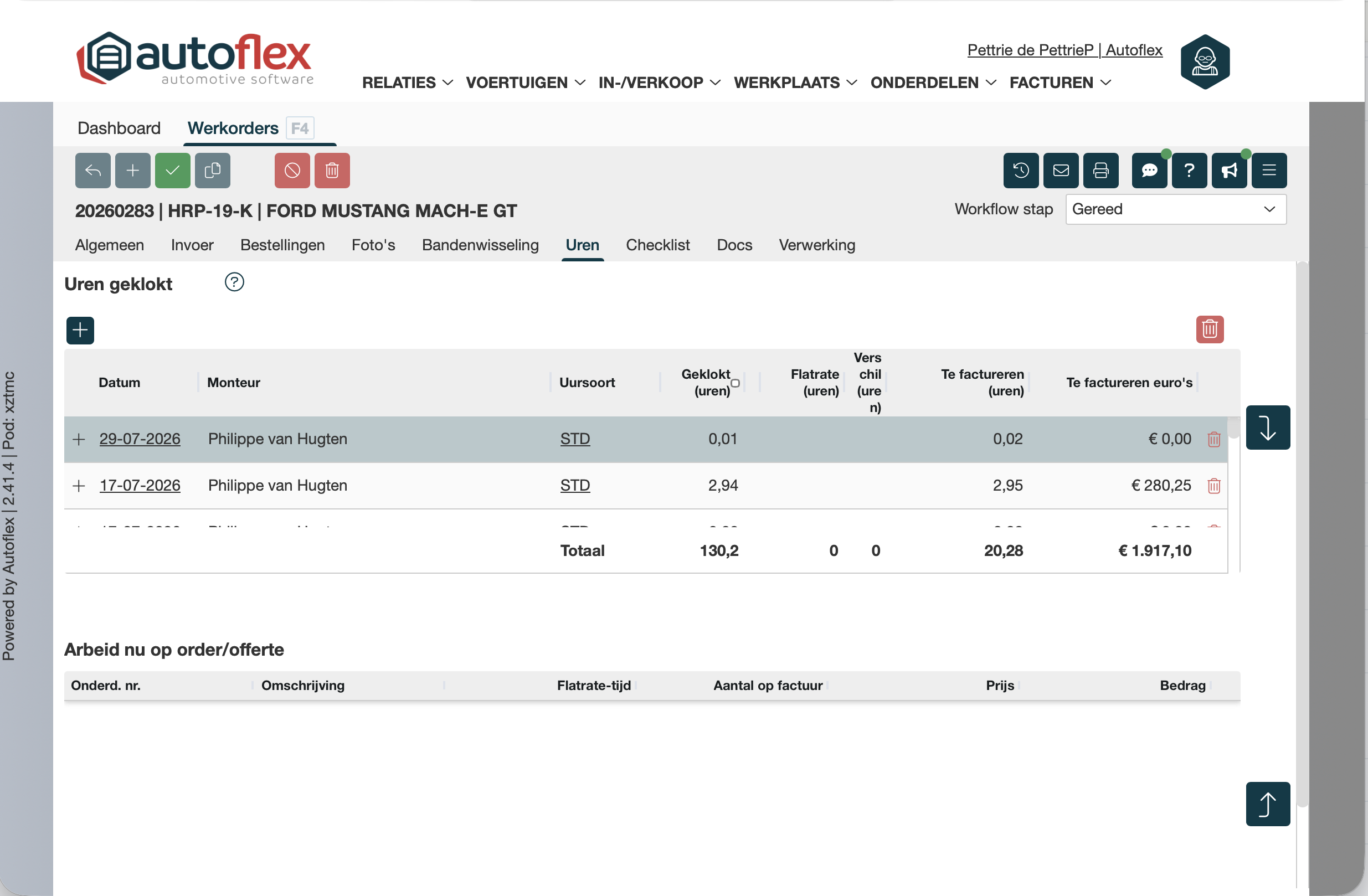This screenshot has height=896, width=1368.
Task: Show help for Uren geklokt
Action: pyautogui.click(x=234, y=282)
